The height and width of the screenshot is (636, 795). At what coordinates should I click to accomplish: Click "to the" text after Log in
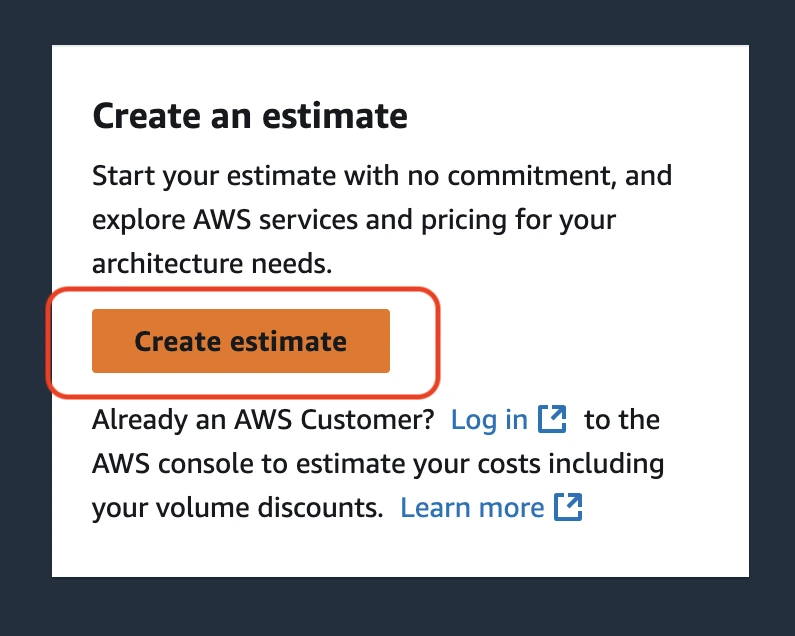click(622, 420)
